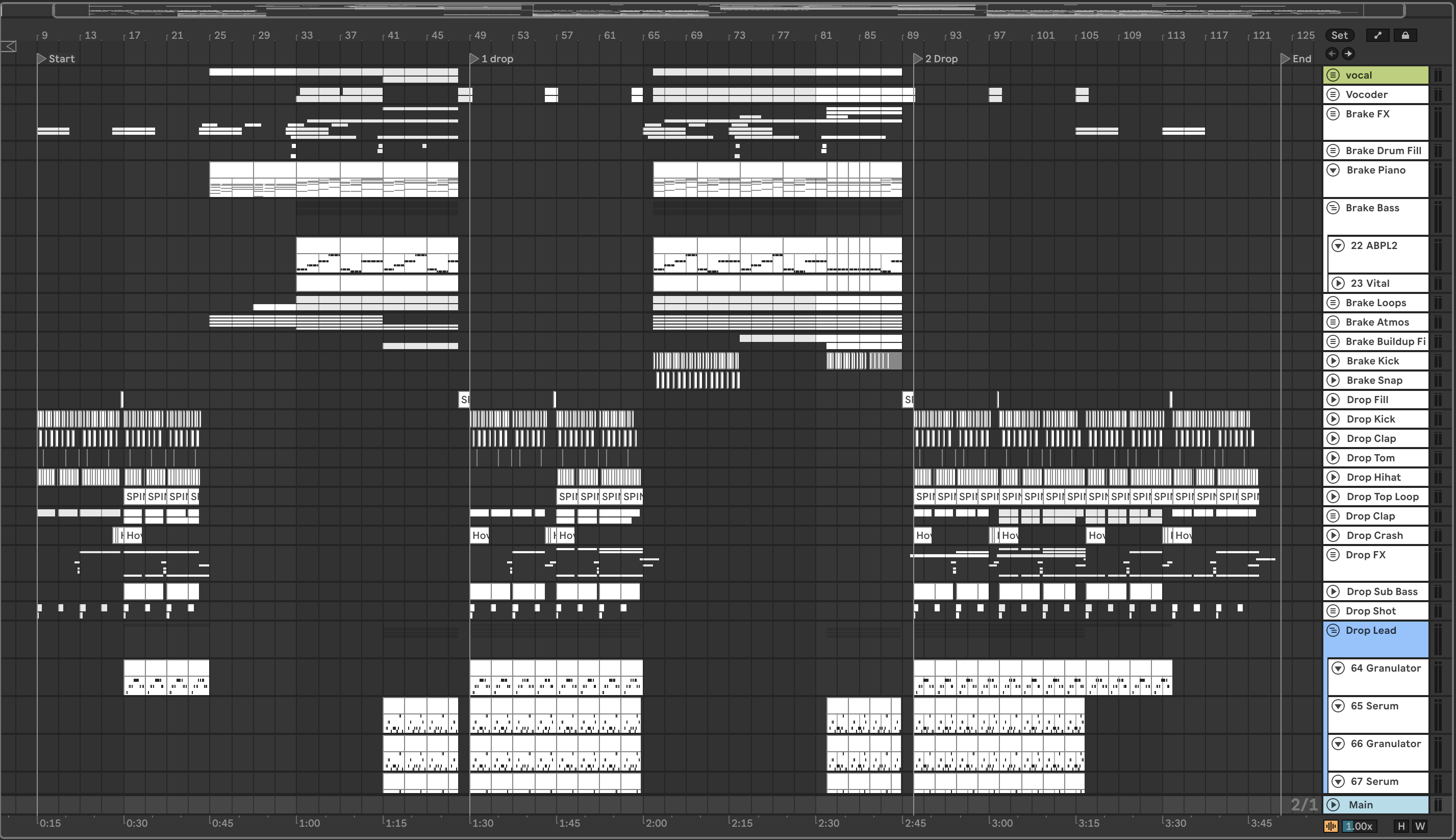The image size is (1456, 840).
Task: Click the 2:00 mark on time ruler
Action: [x=656, y=823]
